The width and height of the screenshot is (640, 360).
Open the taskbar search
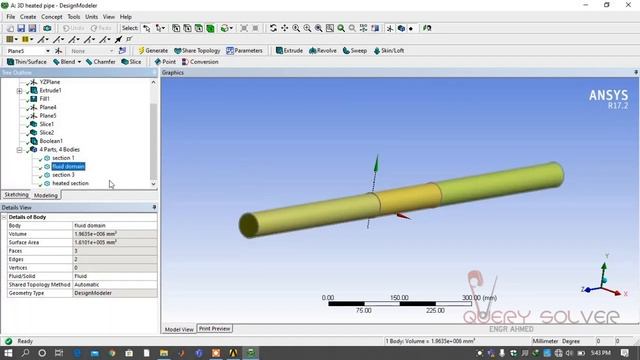pyautogui.click(x=25, y=353)
